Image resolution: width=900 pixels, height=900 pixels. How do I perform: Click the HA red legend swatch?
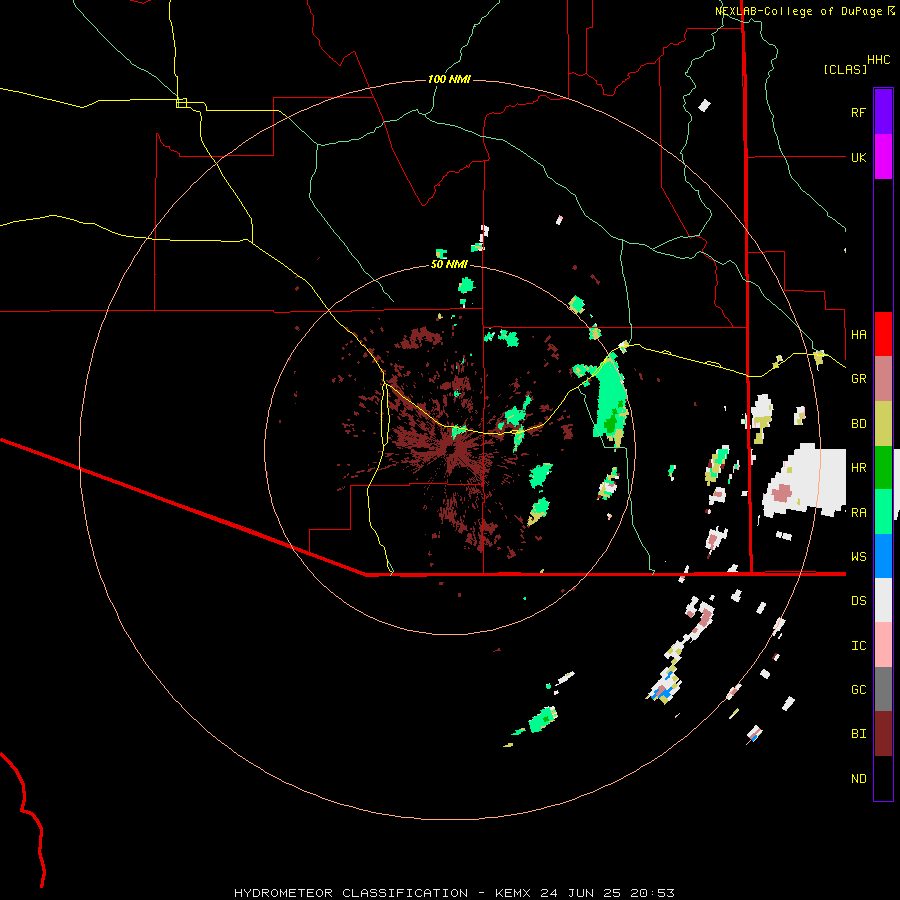(x=883, y=334)
